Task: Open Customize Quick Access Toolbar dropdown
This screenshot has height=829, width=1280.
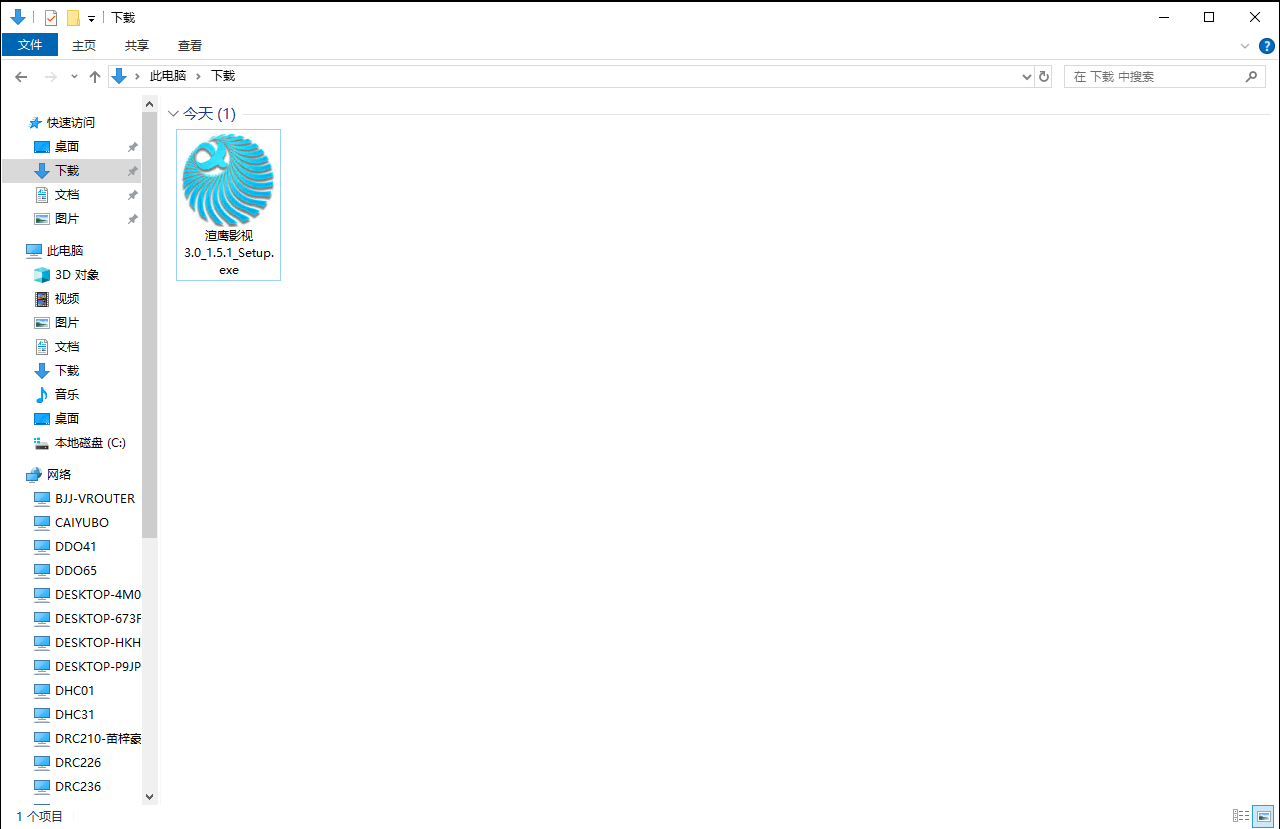Action: click(91, 18)
